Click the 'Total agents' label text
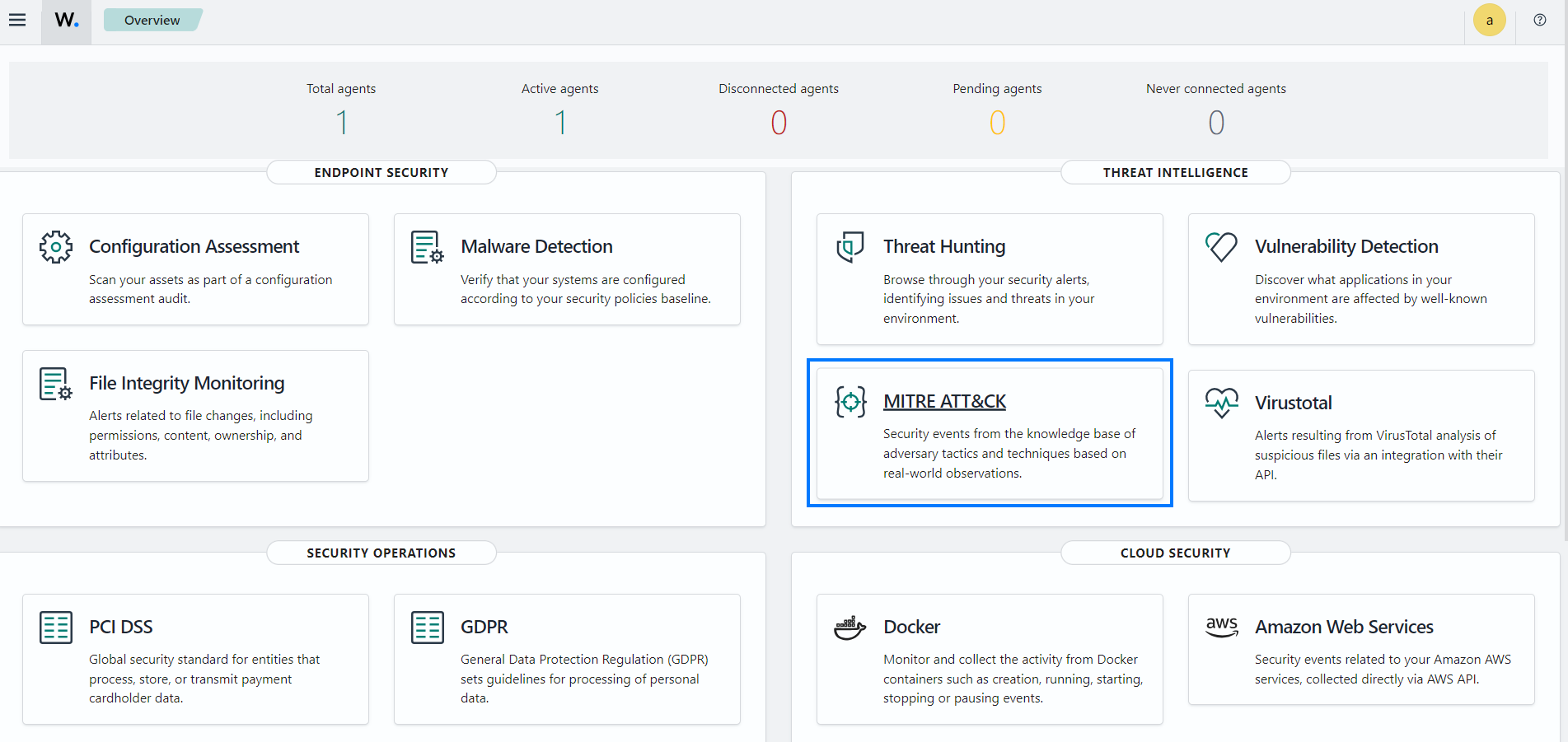This screenshot has width=1568, height=742. (x=341, y=88)
